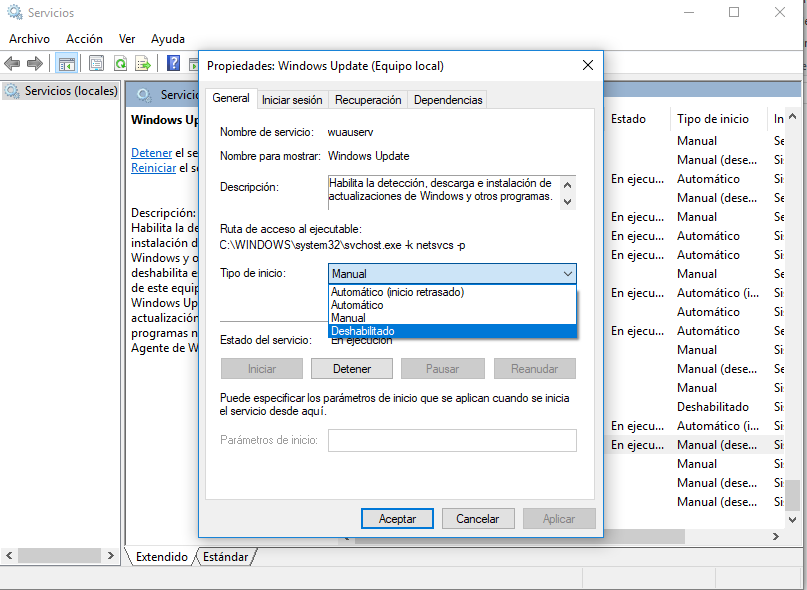
Task: Click the Reanudar button
Action: click(x=535, y=369)
